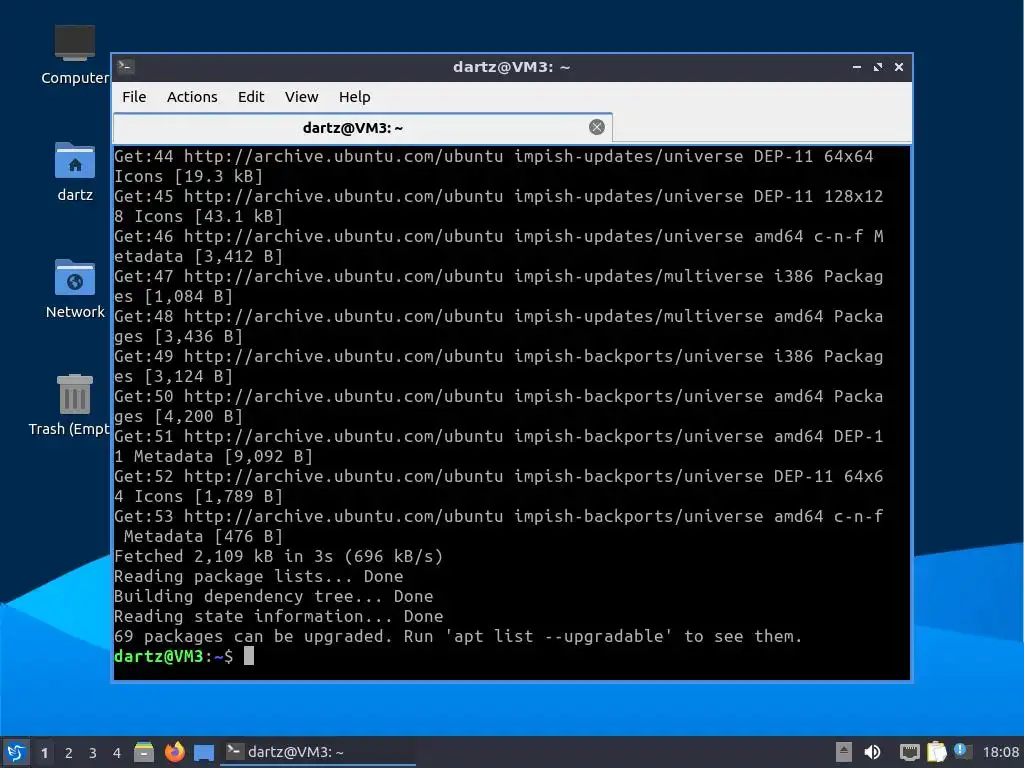Minimize the terminal window

tap(856, 67)
